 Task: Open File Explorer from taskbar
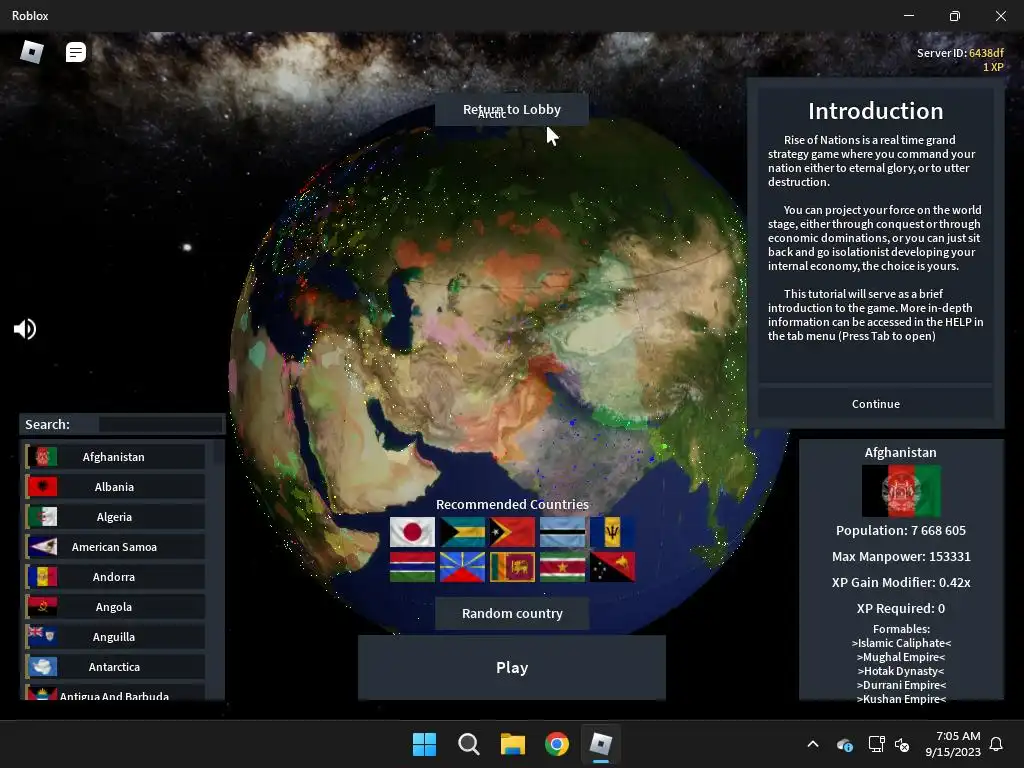(x=513, y=744)
